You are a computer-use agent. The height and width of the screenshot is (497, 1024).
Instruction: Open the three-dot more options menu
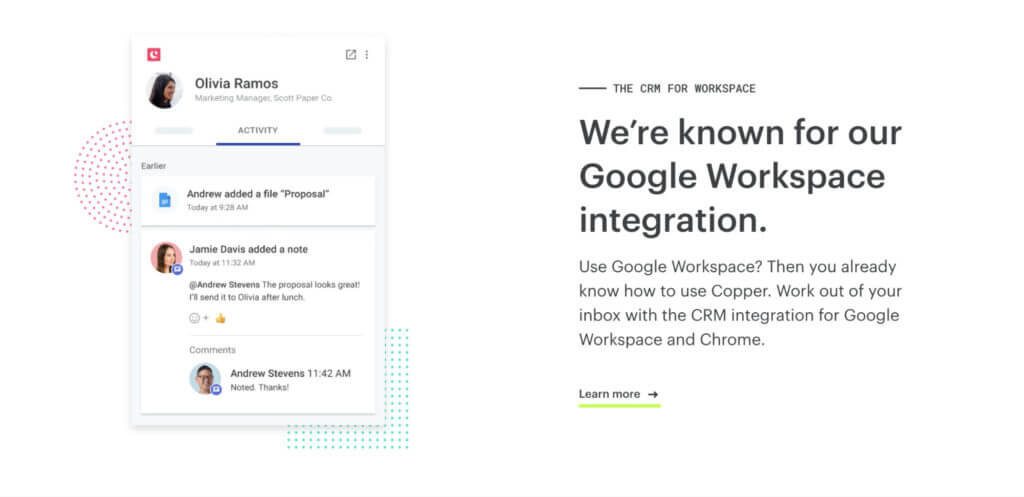(x=366, y=55)
